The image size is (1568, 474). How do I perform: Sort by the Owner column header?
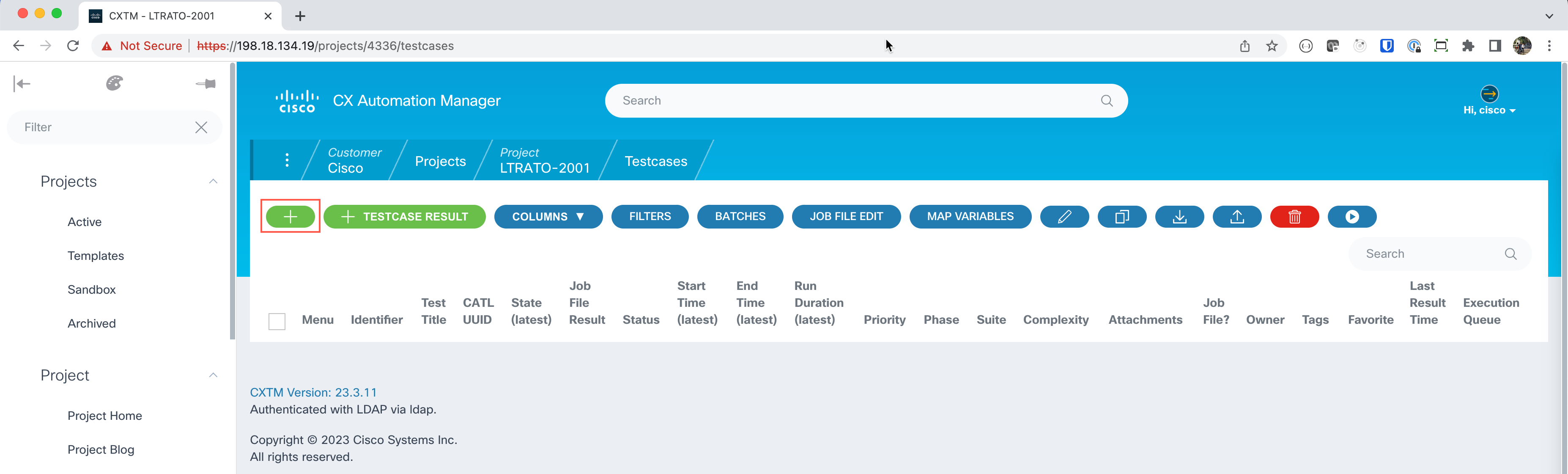pos(1265,320)
